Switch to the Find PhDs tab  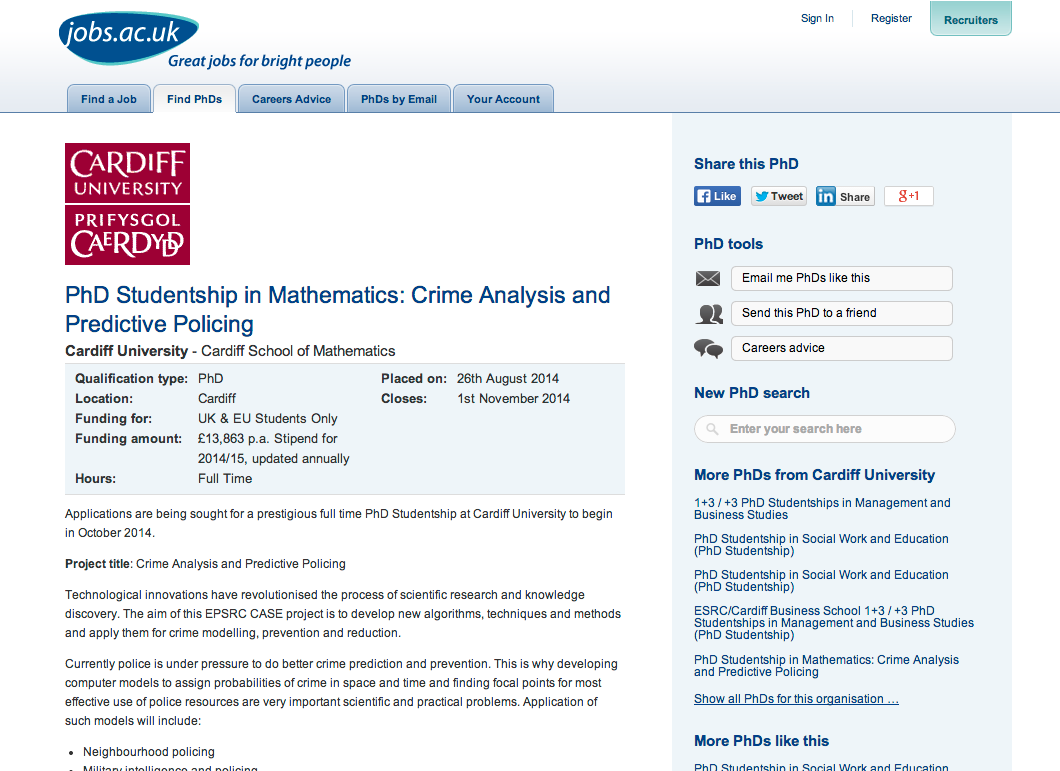[195, 99]
